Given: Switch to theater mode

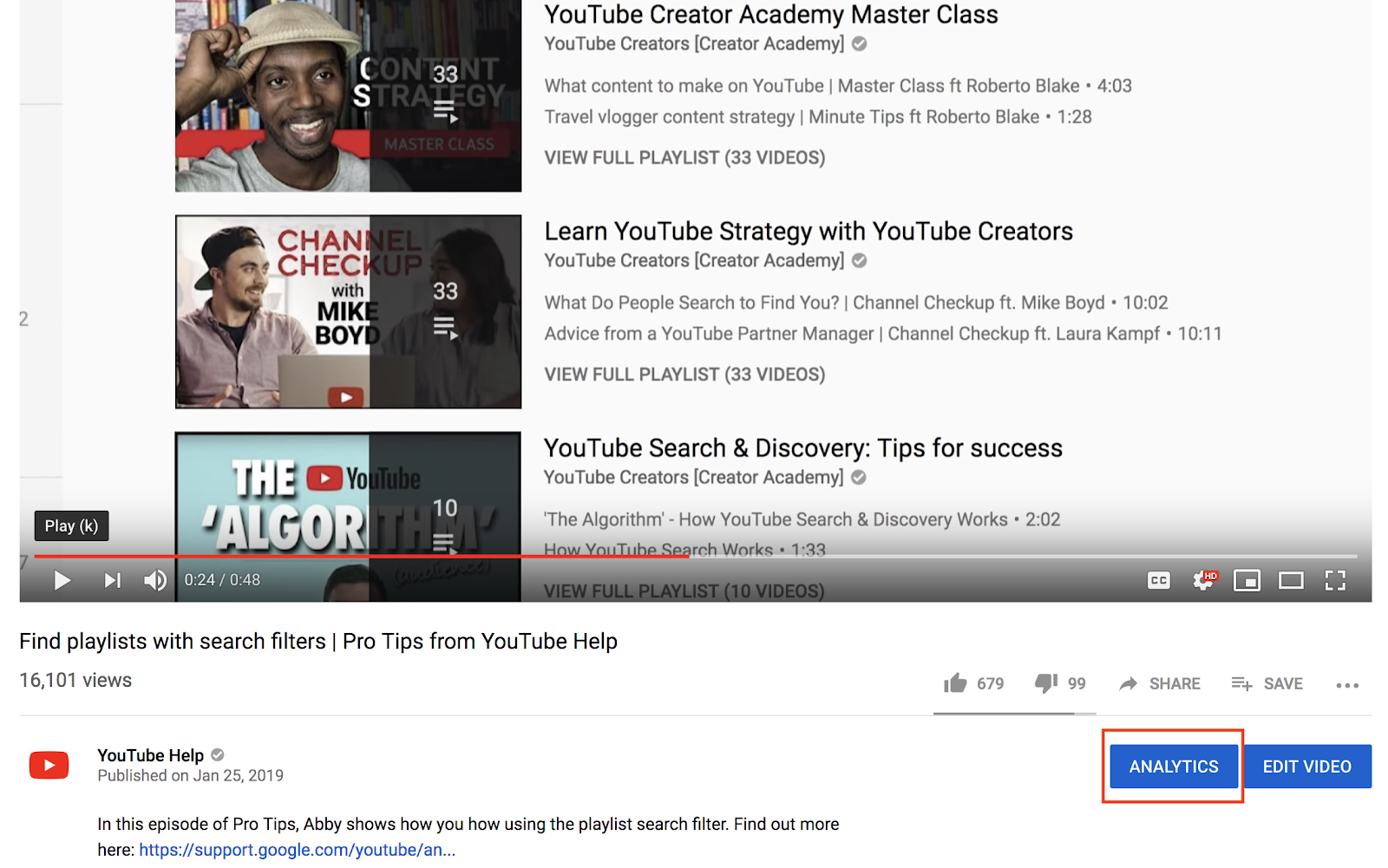Looking at the screenshot, I should (1291, 580).
